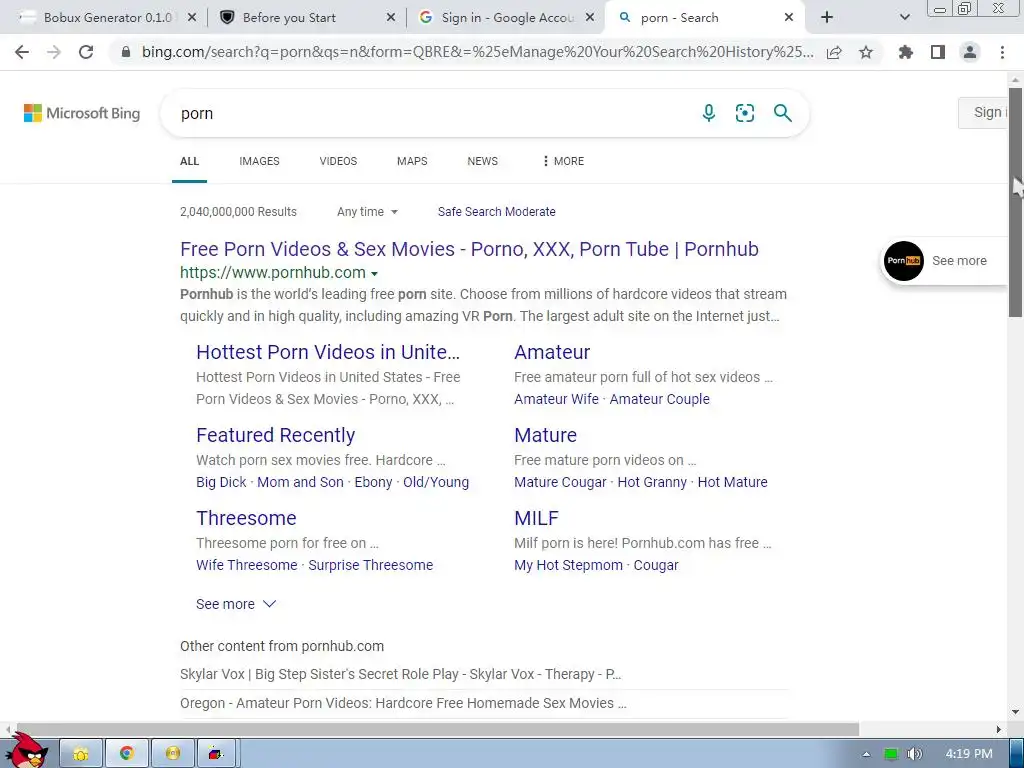Screen dimensions: 1024x768
Task: Click the scroll right arrow
Action: (x=999, y=729)
